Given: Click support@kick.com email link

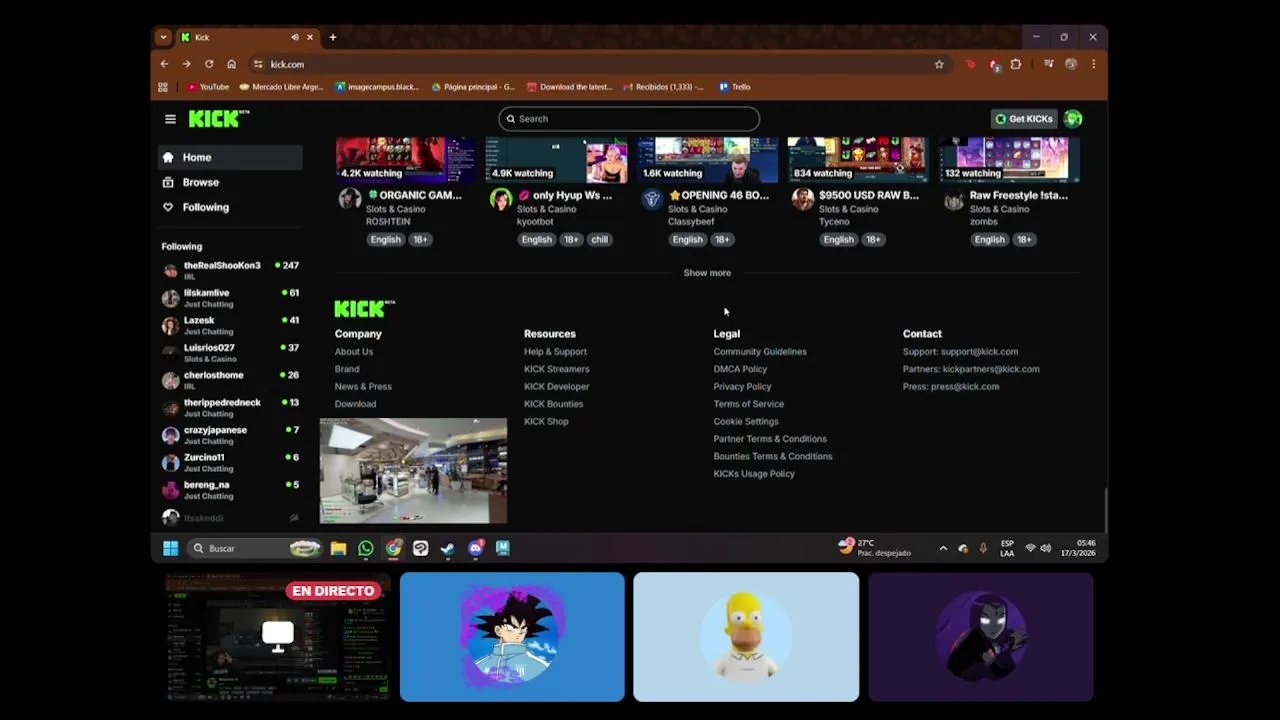Looking at the screenshot, I should (980, 352).
